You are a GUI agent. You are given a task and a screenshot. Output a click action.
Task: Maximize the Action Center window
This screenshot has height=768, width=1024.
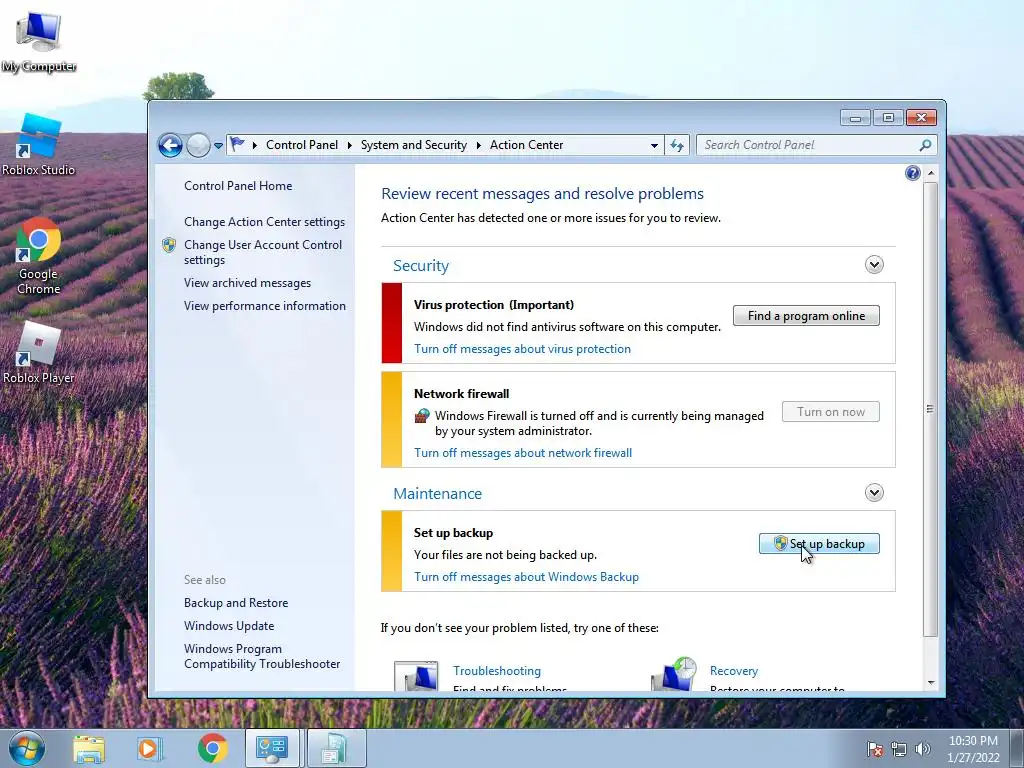coord(888,118)
